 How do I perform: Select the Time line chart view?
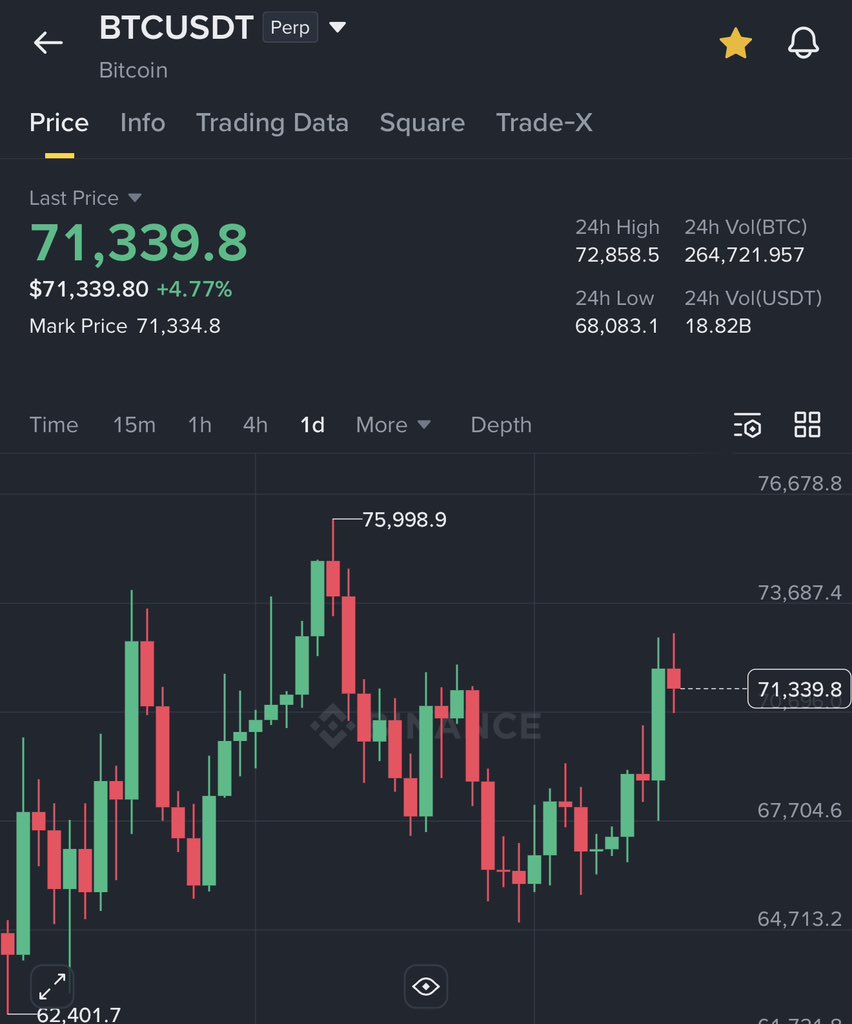[x=54, y=425]
